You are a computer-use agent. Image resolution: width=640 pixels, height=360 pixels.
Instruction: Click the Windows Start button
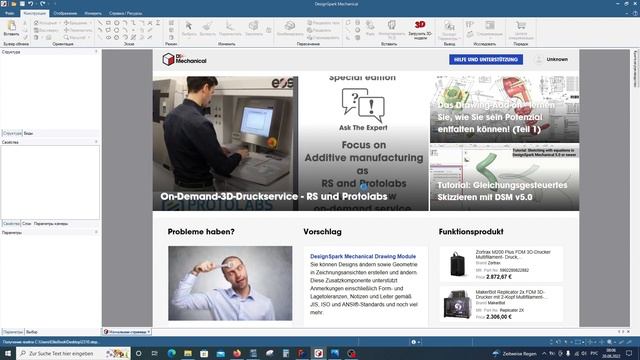8,353
